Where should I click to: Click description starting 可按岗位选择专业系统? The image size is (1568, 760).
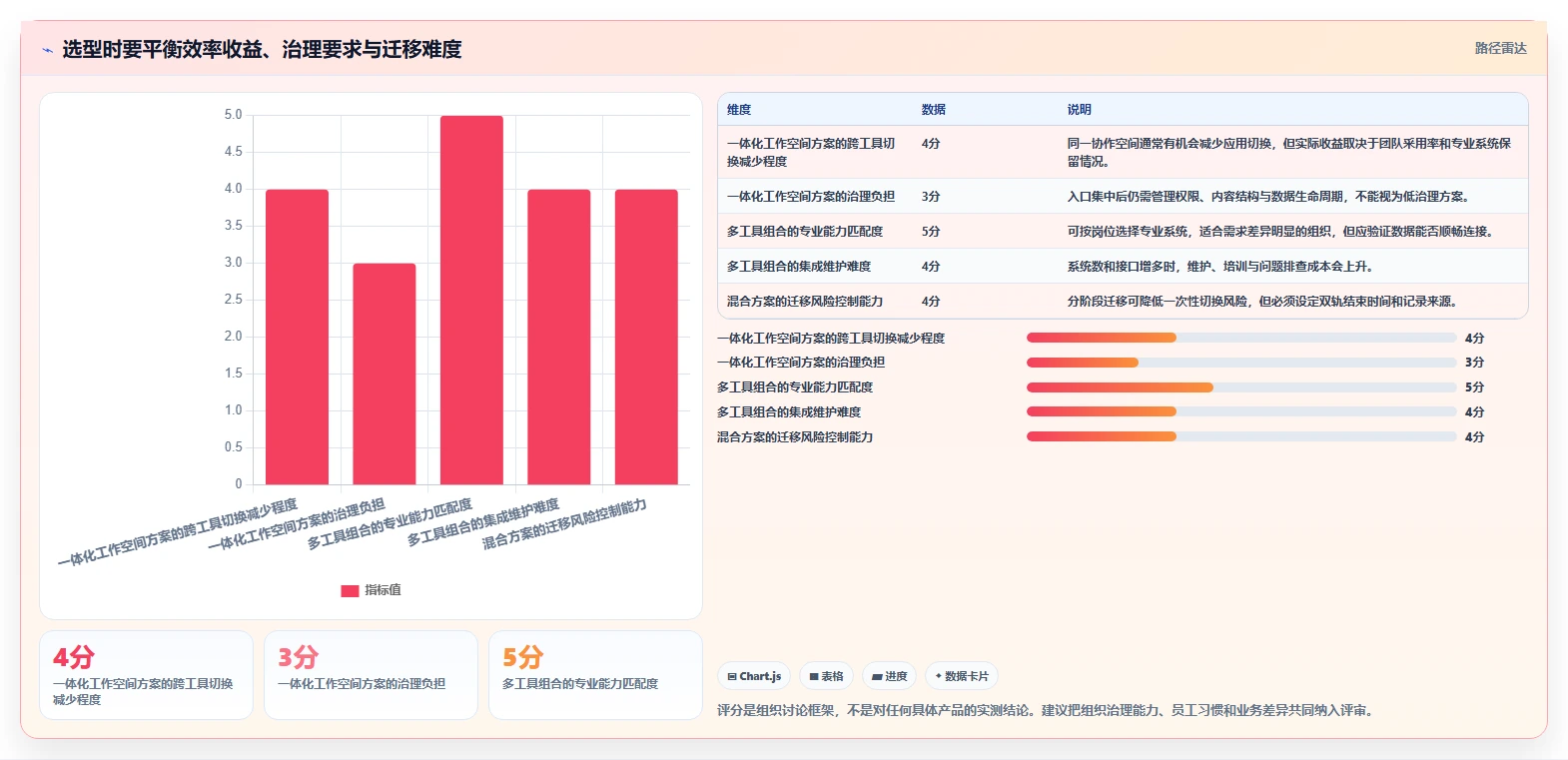(1280, 232)
